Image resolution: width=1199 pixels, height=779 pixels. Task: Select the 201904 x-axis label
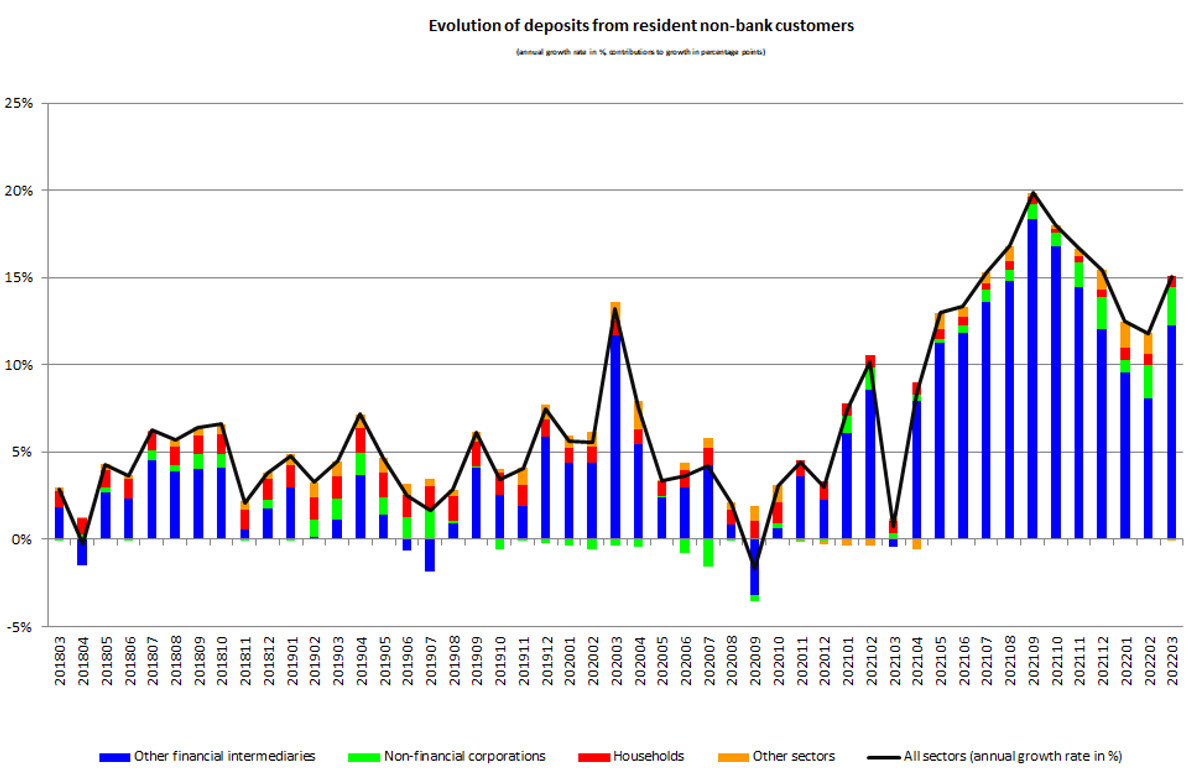click(362, 661)
